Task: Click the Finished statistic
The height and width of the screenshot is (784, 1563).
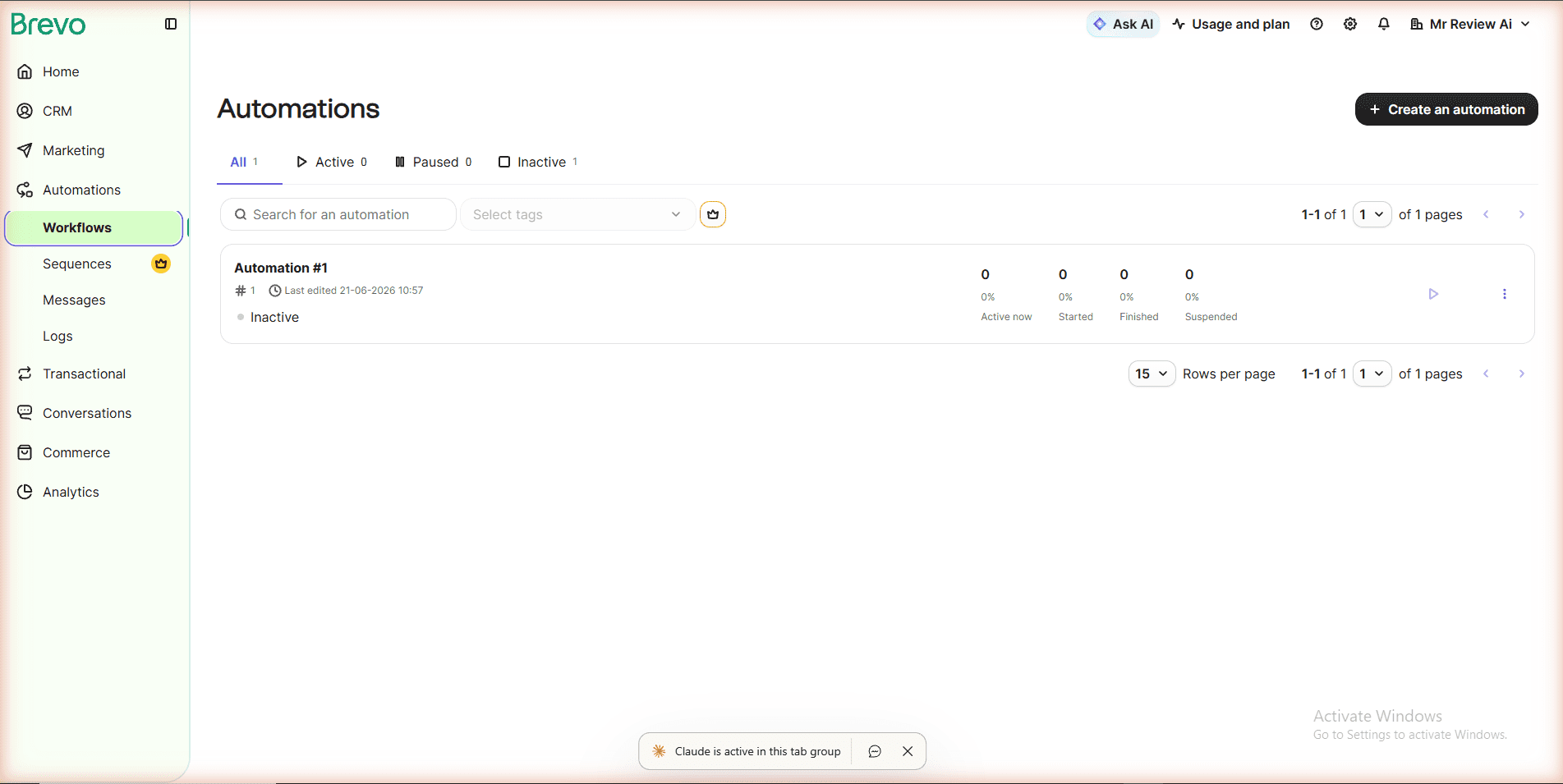Action: [1138, 295]
